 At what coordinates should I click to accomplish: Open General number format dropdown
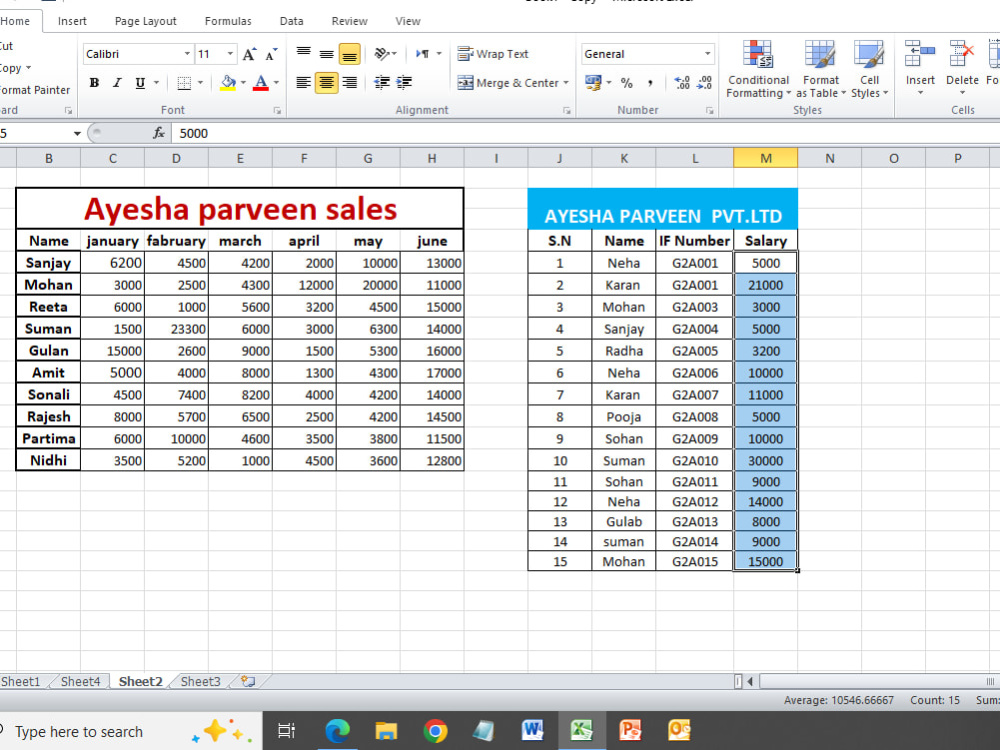coord(707,54)
